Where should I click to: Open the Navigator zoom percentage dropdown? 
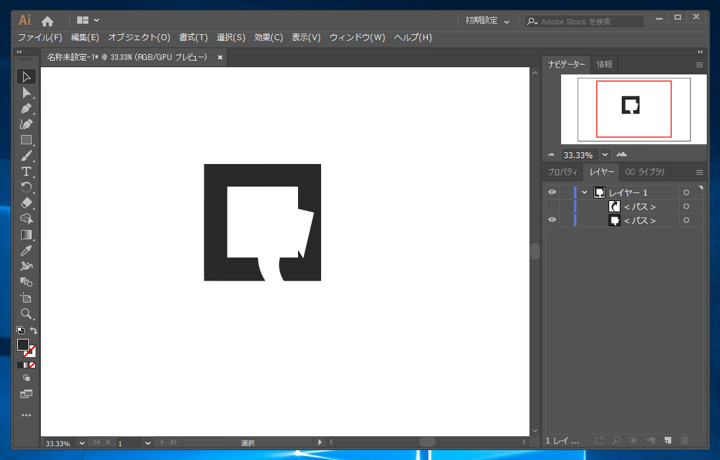[605, 155]
